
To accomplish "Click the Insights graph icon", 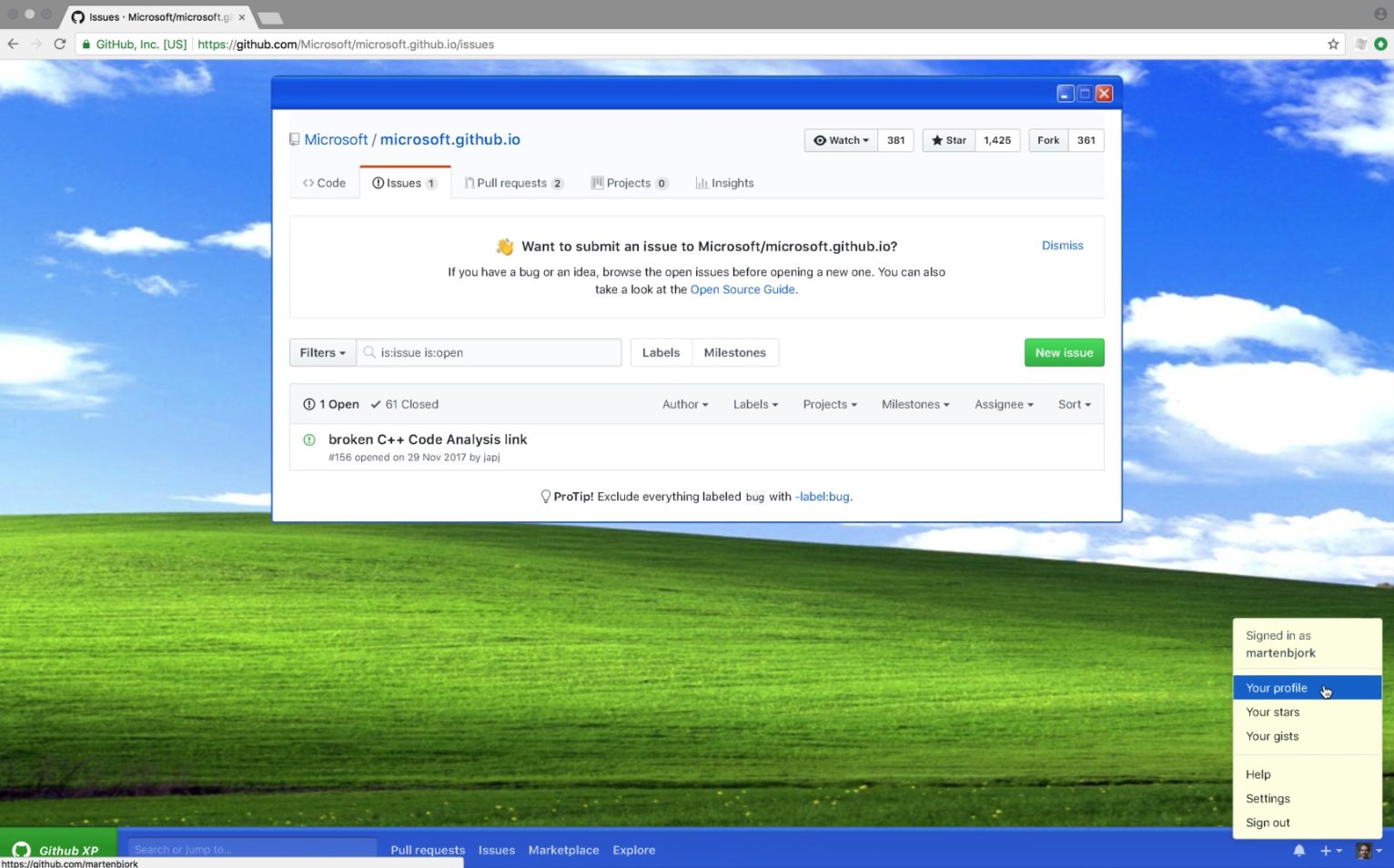I will (x=702, y=182).
